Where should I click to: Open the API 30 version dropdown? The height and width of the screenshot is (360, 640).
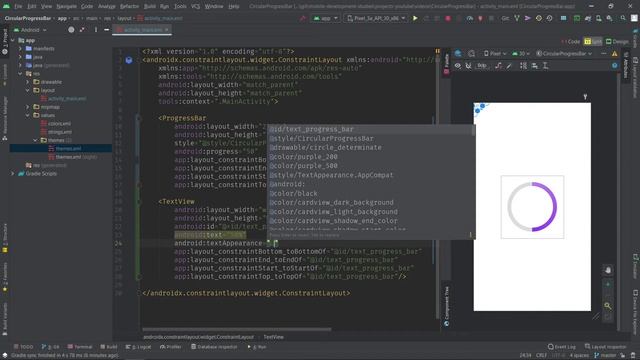tap(521, 53)
